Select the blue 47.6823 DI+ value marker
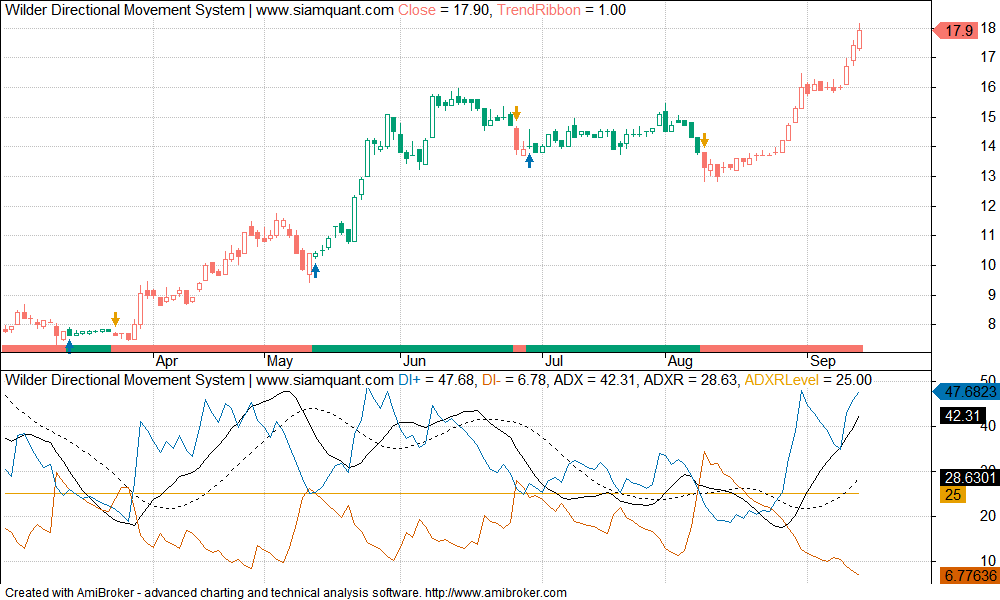The height and width of the screenshot is (600, 1000). point(964,392)
